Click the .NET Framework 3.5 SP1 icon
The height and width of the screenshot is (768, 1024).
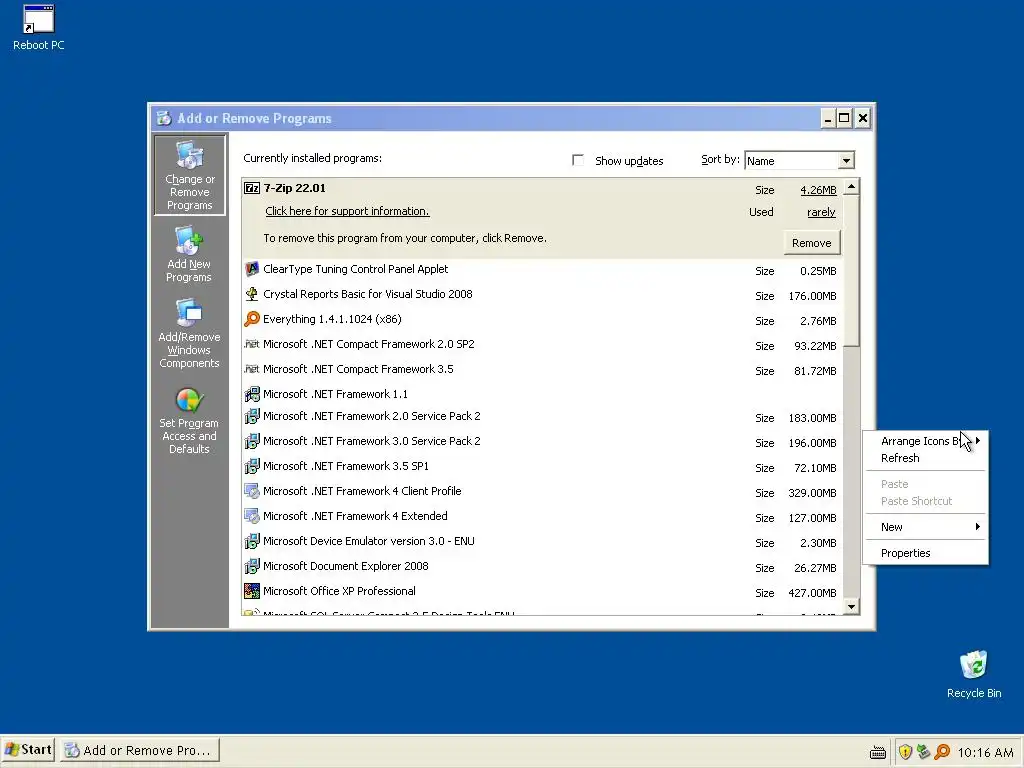[251, 466]
